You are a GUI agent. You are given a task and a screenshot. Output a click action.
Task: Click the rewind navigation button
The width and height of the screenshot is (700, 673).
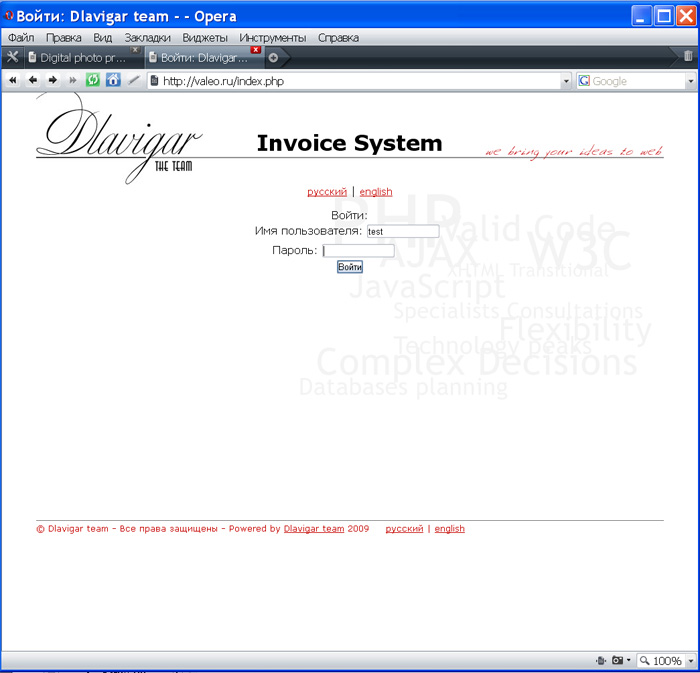[13, 80]
